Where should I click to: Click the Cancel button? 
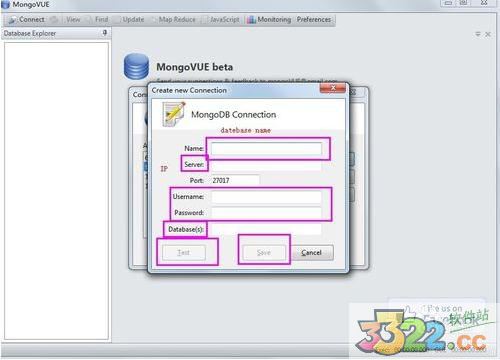coord(312,253)
